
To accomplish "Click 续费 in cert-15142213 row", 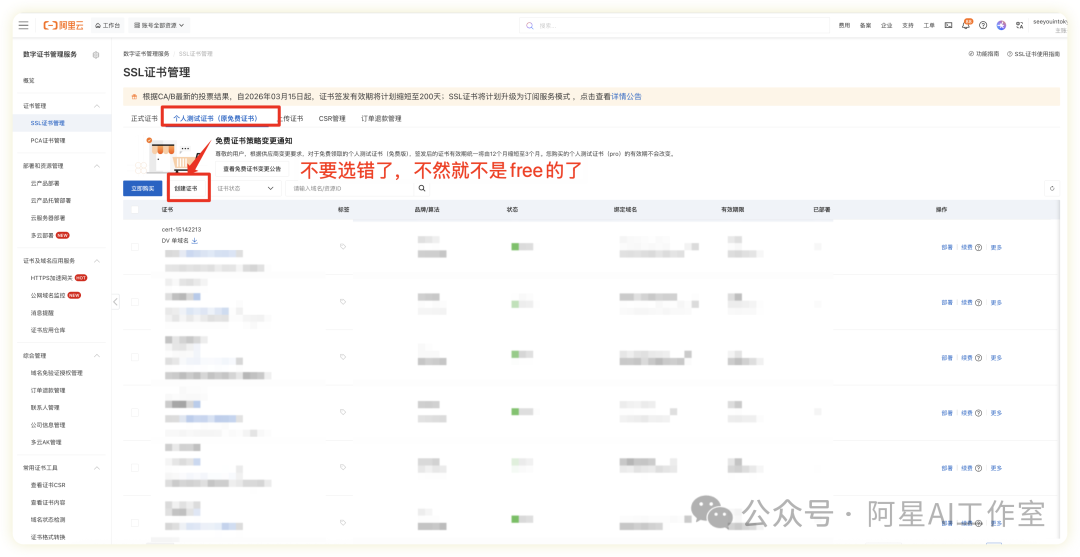I will [967, 247].
